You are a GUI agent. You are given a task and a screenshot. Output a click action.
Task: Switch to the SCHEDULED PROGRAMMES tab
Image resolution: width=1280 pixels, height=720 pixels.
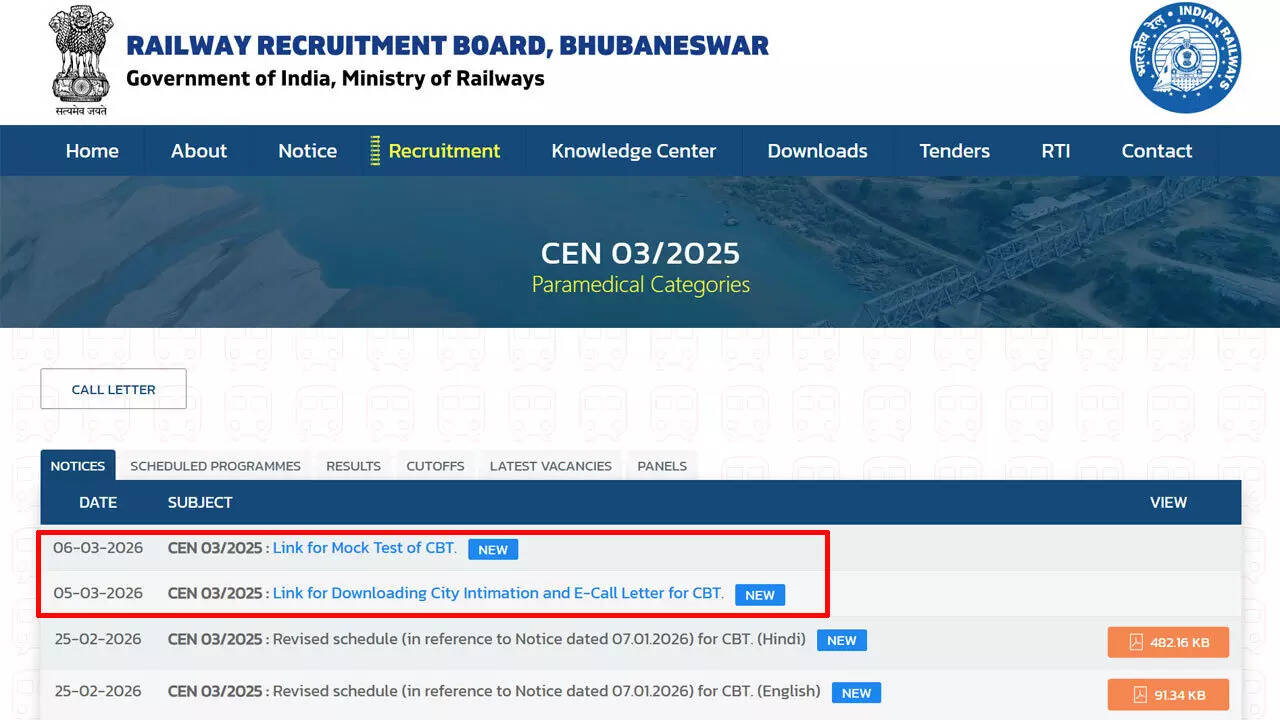pyautogui.click(x=215, y=465)
